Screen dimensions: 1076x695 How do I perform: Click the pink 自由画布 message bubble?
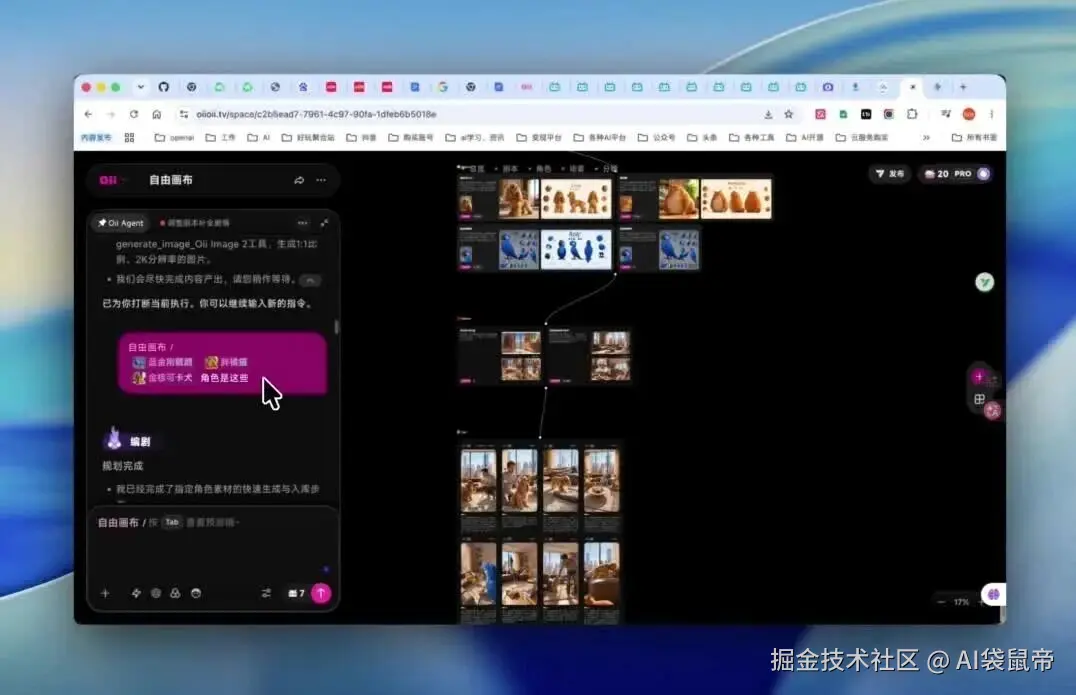point(222,363)
